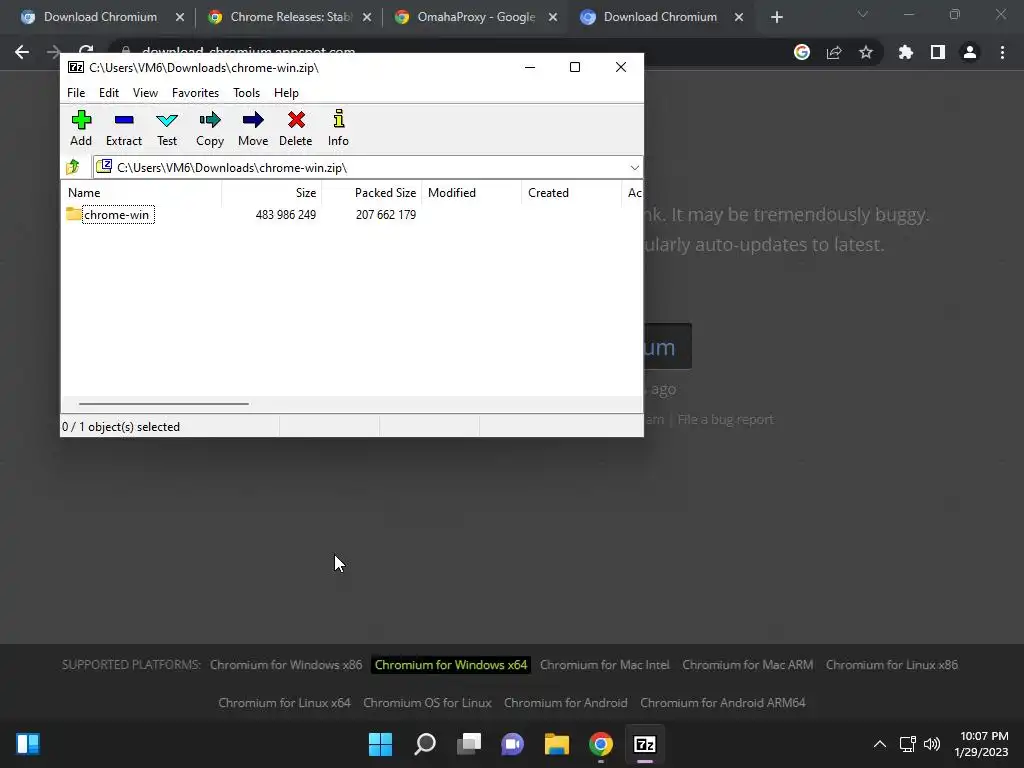This screenshot has width=1024, height=768.
Task: Click Chrome's back arrow
Action: click(x=22, y=52)
